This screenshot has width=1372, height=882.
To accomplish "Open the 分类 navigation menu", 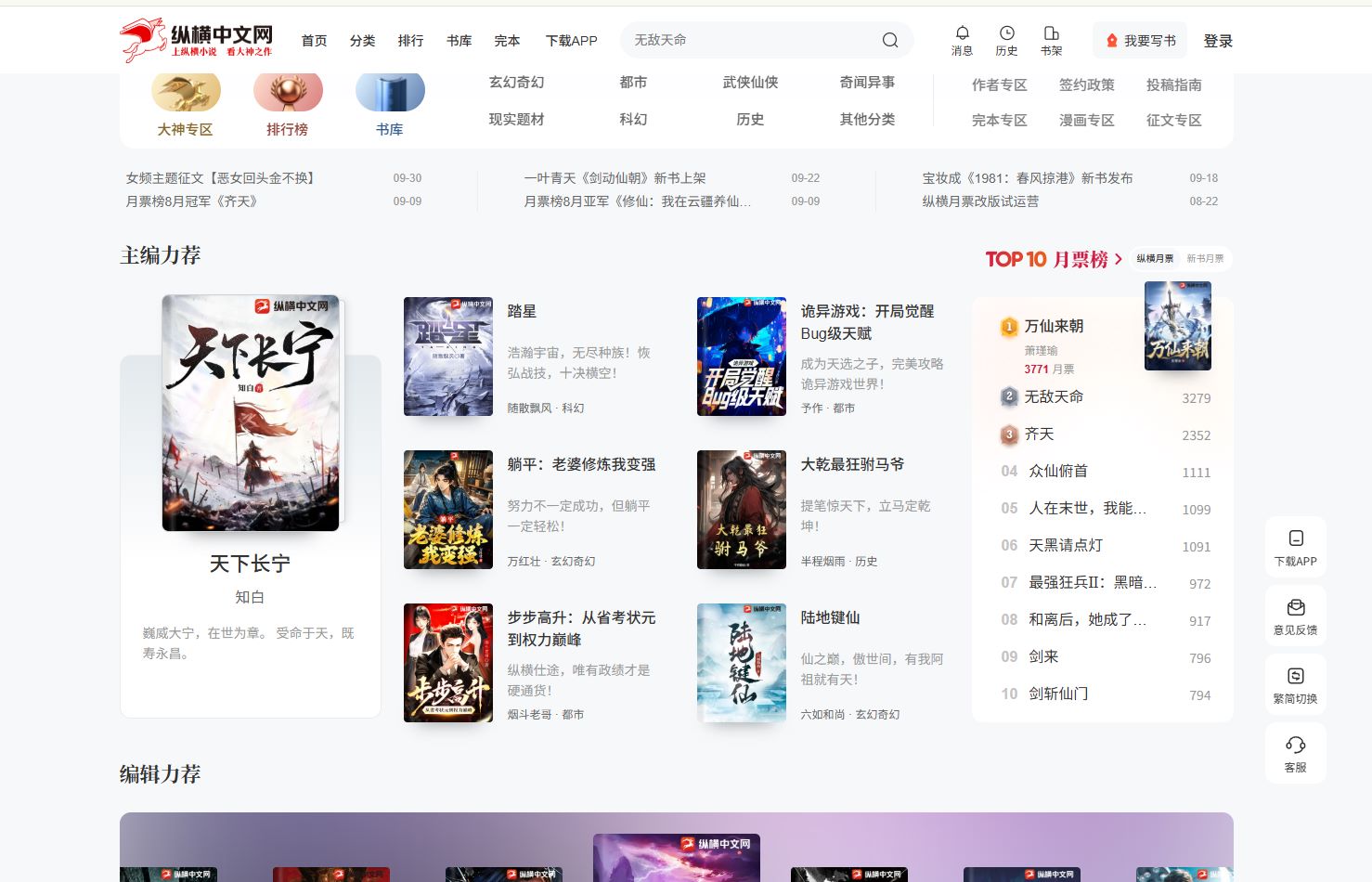I will (362, 41).
